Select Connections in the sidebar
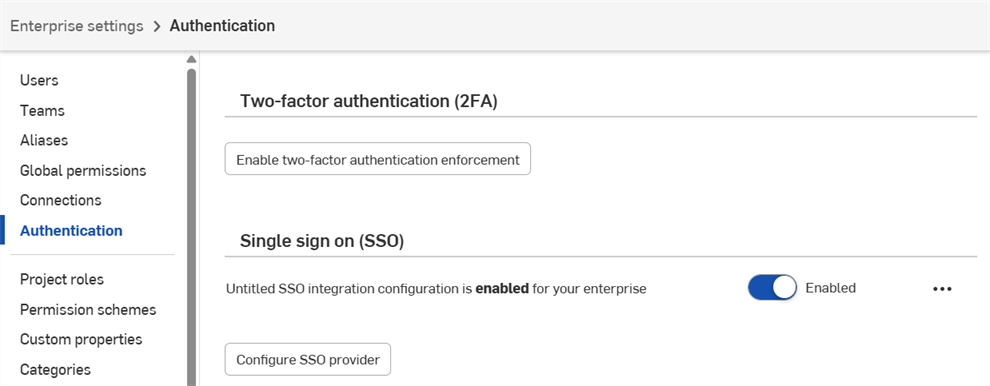The image size is (990, 386). click(x=61, y=200)
